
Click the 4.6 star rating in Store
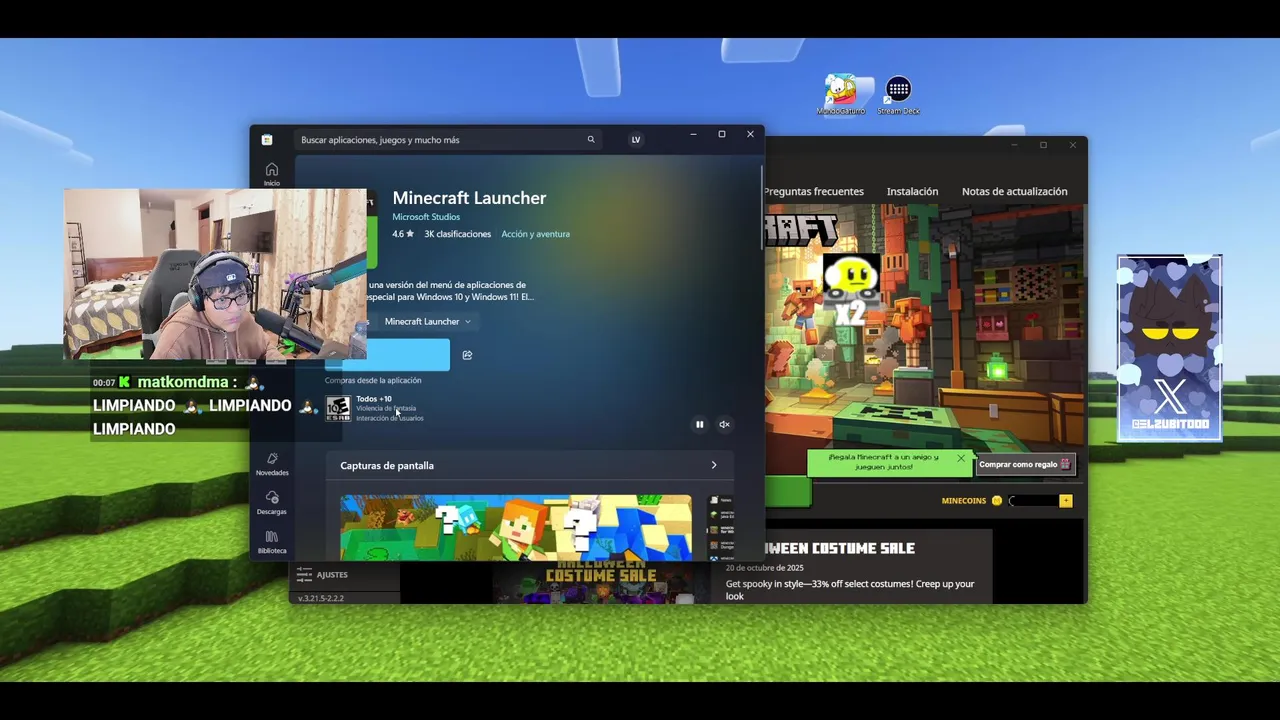[402, 234]
